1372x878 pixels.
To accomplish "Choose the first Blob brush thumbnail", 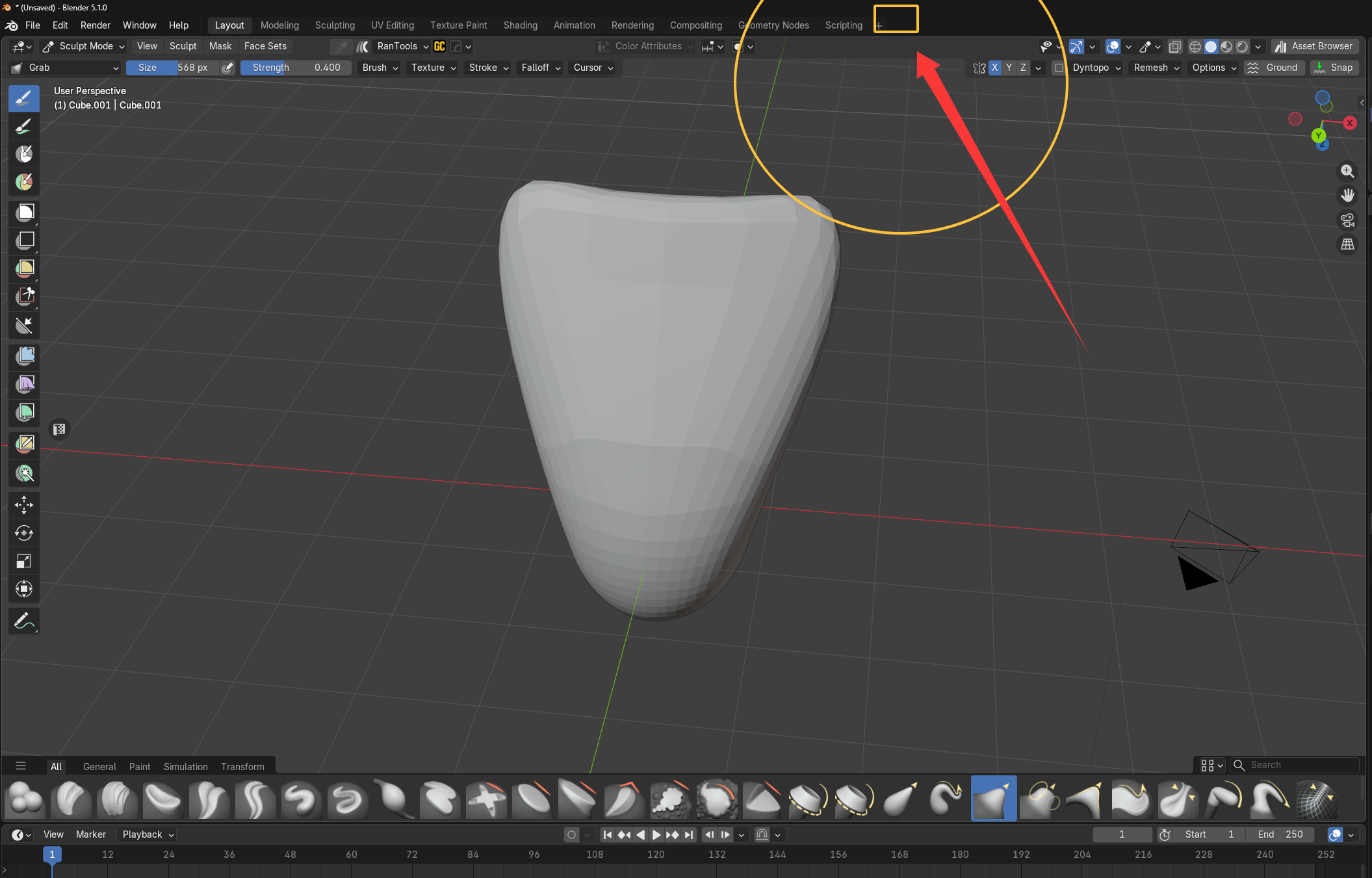I will (26, 798).
